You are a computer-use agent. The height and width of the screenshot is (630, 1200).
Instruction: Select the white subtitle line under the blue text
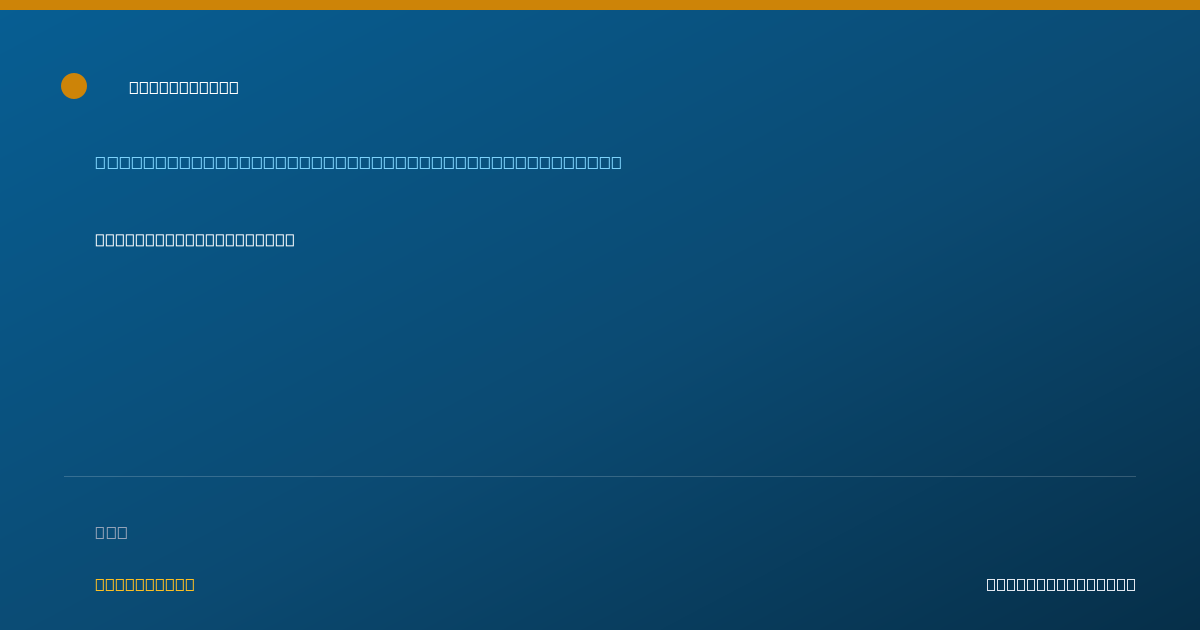[x=195, y=240]
